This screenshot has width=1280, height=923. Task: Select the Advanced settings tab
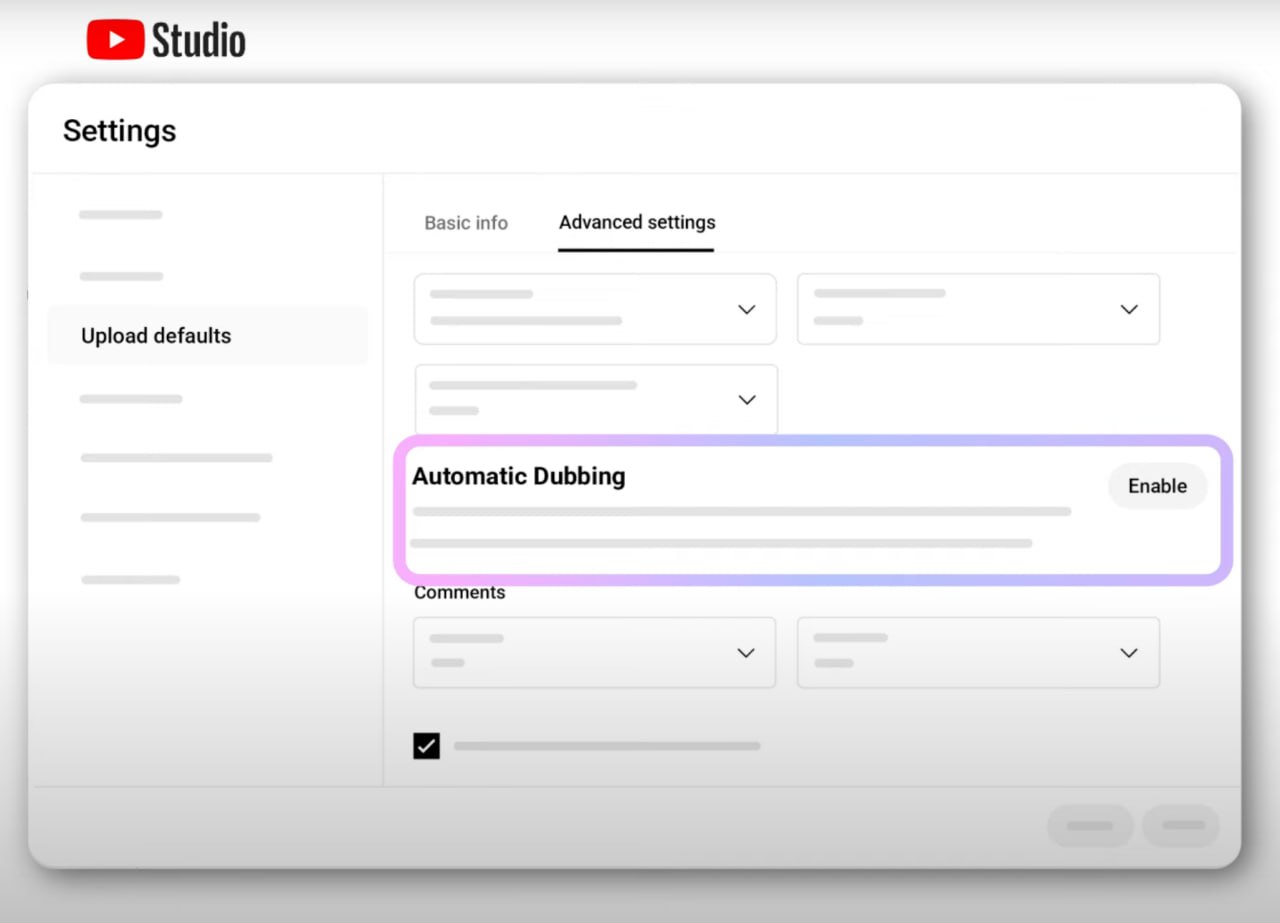637,223
